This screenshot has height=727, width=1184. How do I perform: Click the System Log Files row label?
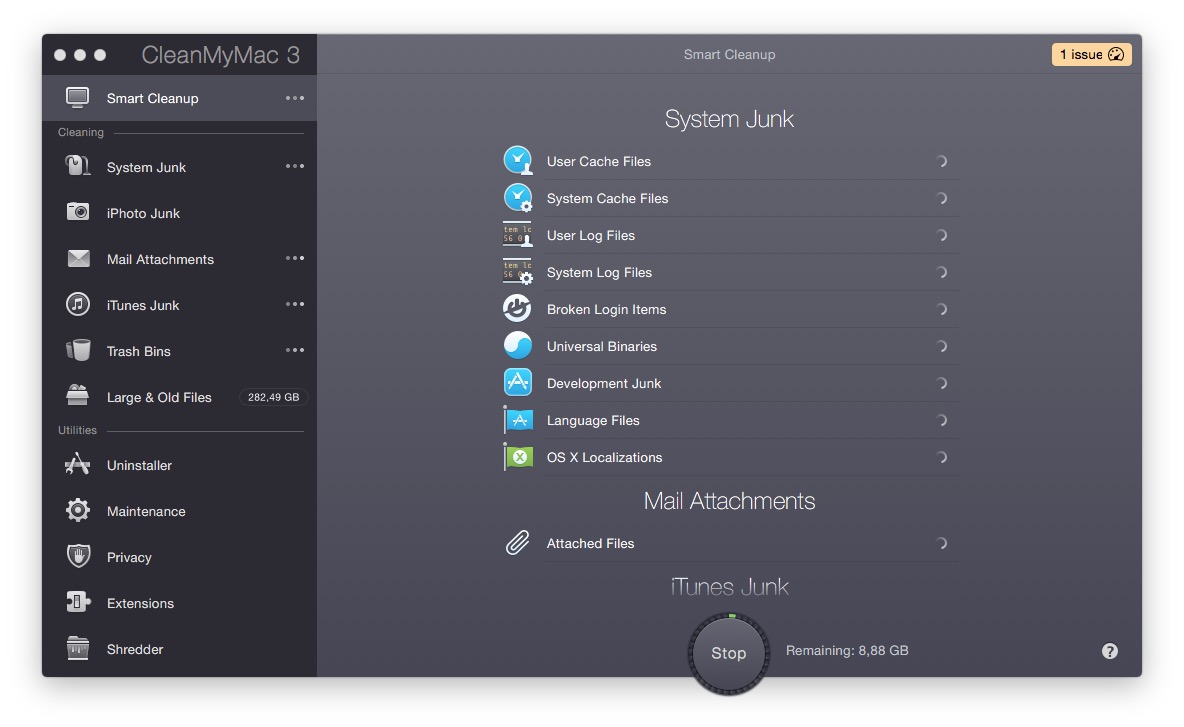click(x=599, y=273)
